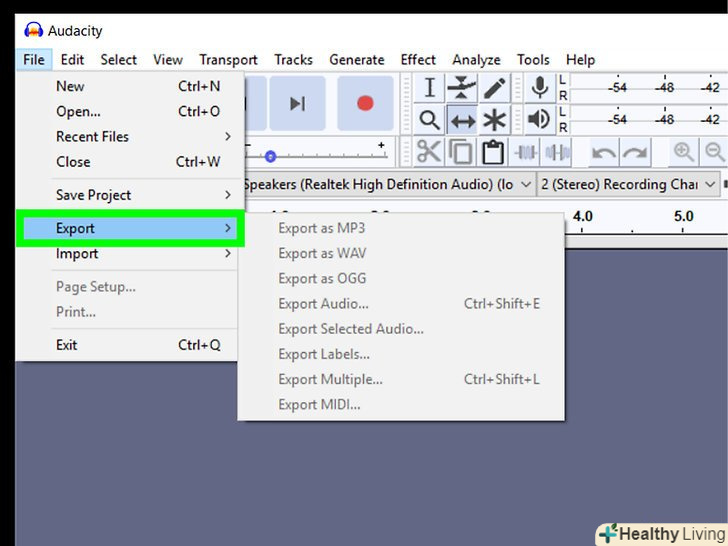
Task: Open the Generate menu
Action: click(357, 60)
